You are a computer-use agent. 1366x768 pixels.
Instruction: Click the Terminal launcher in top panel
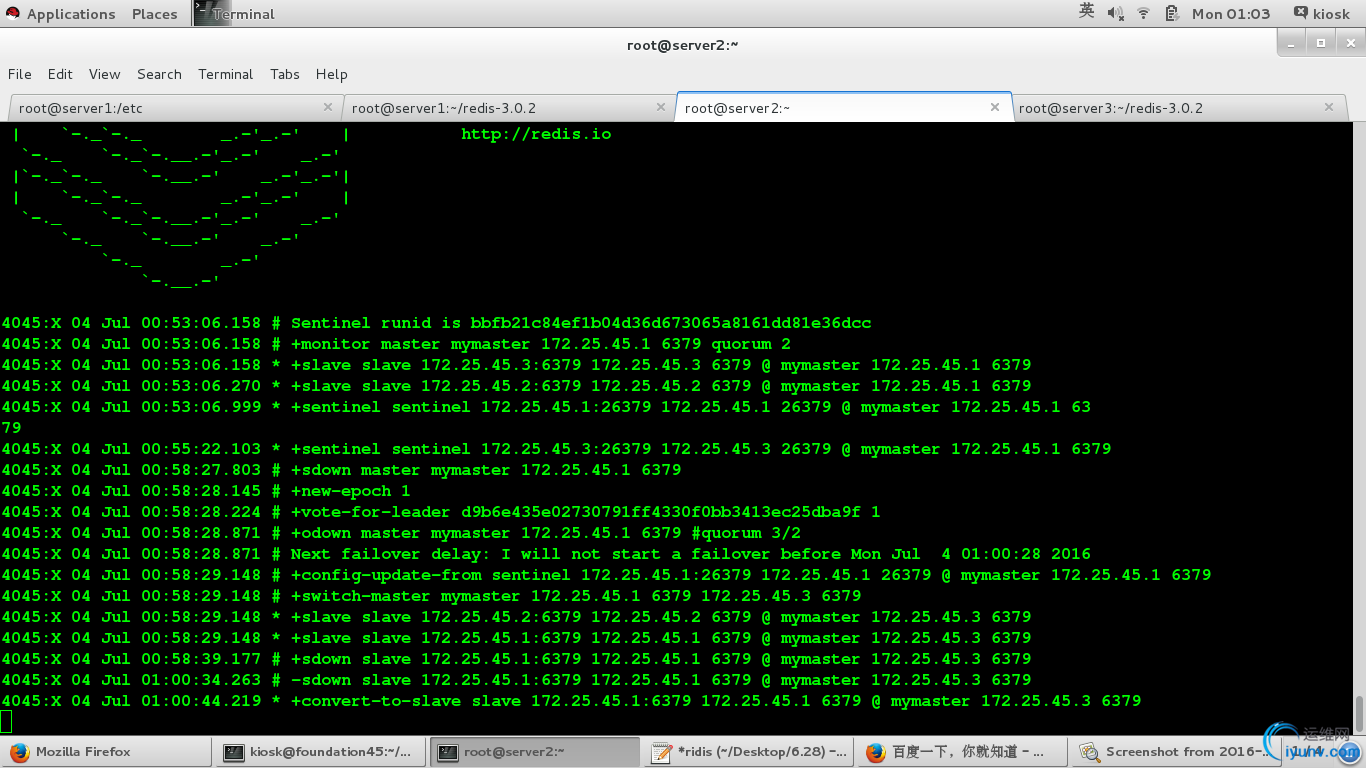click(234, 14)
